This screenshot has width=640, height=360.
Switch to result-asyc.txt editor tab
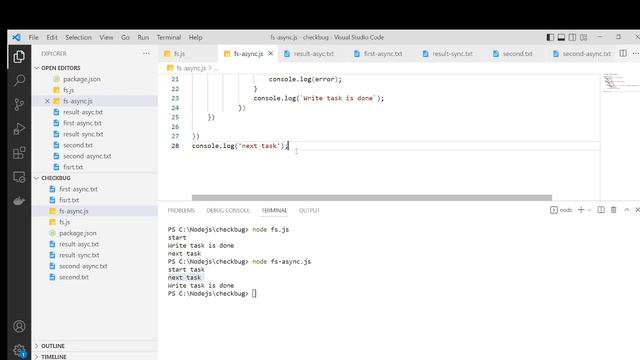pyautogui.click(x=313, y=53)
